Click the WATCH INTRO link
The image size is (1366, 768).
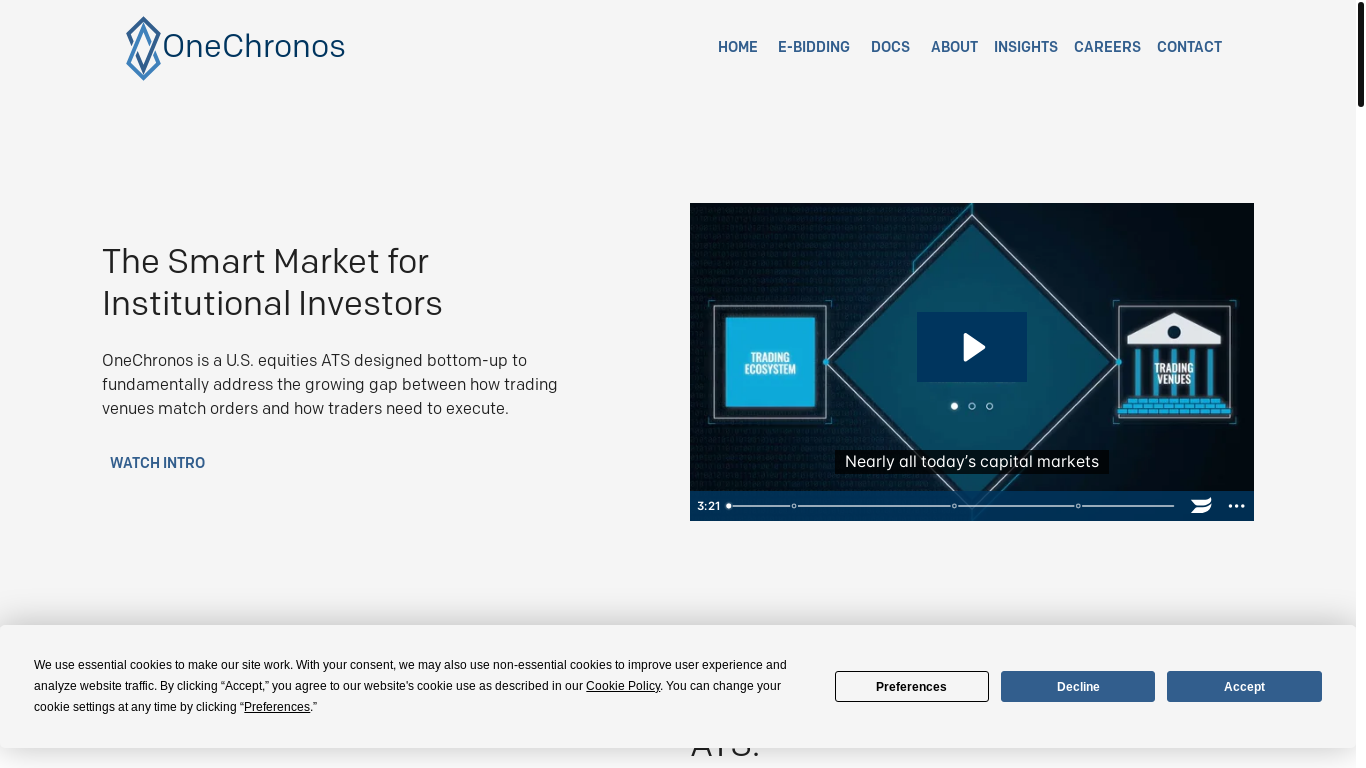(x=157, y=463)
